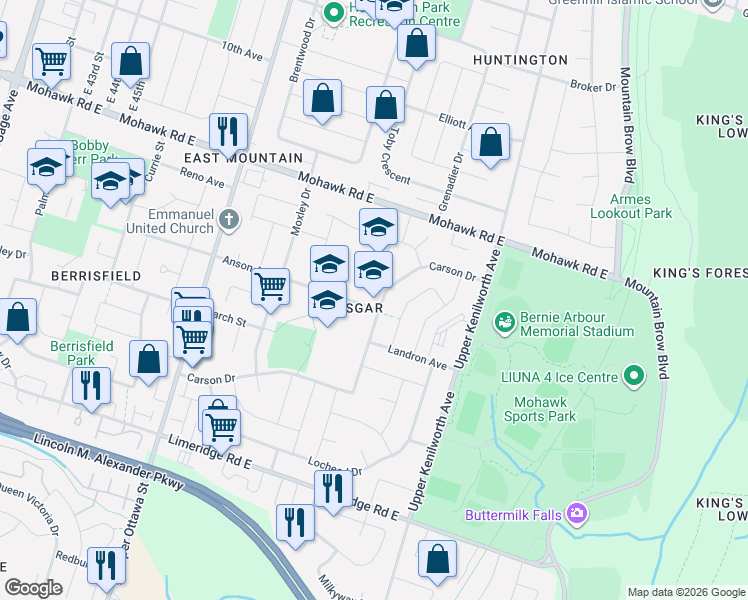This screenshot has width=748, height=600.
Task: Click the 'Berrisfield Park' label
Action: pyautogui.click(x=82, y=352)
